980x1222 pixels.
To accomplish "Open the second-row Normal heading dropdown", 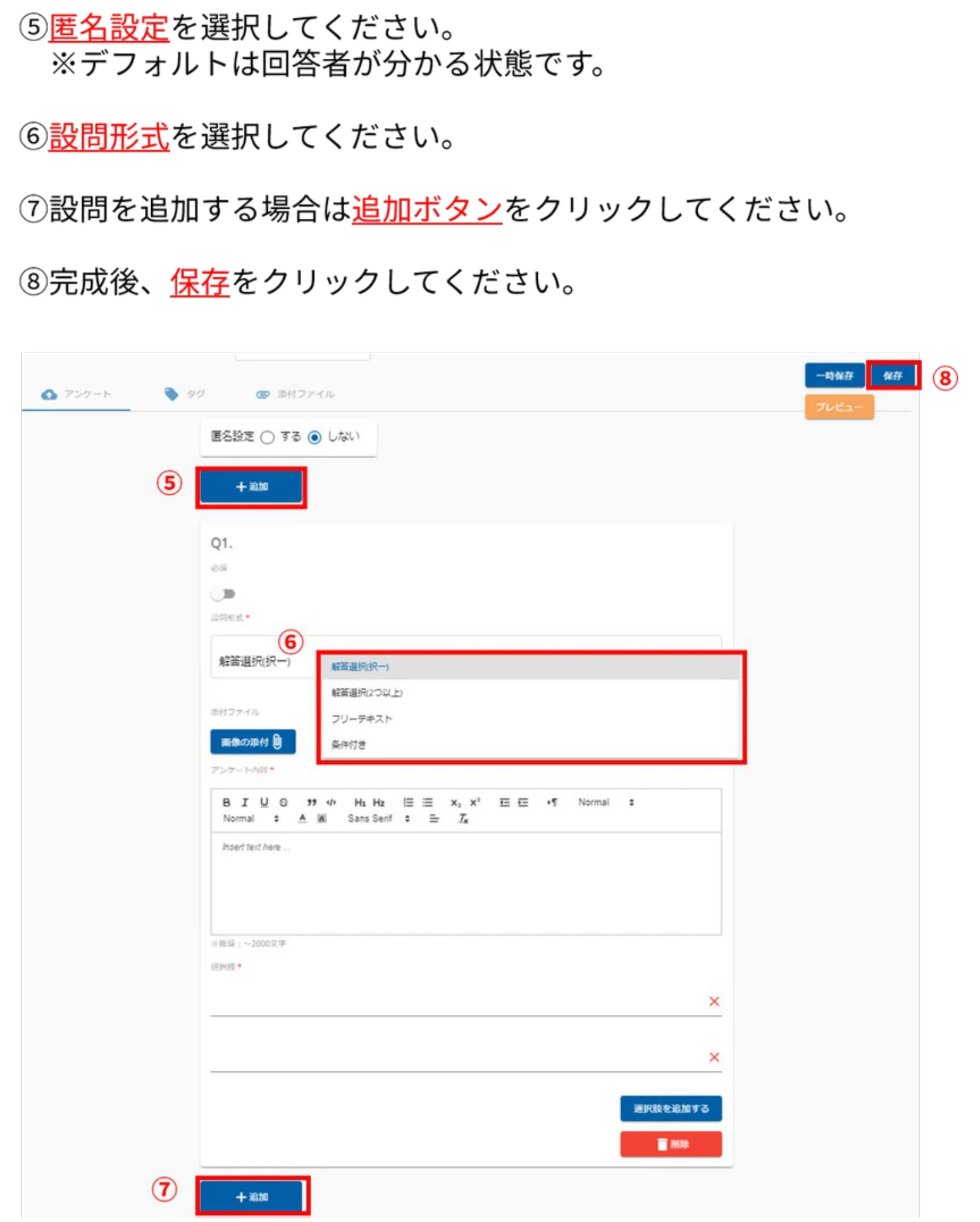I will pyautogui.click(x=251, y=818).
